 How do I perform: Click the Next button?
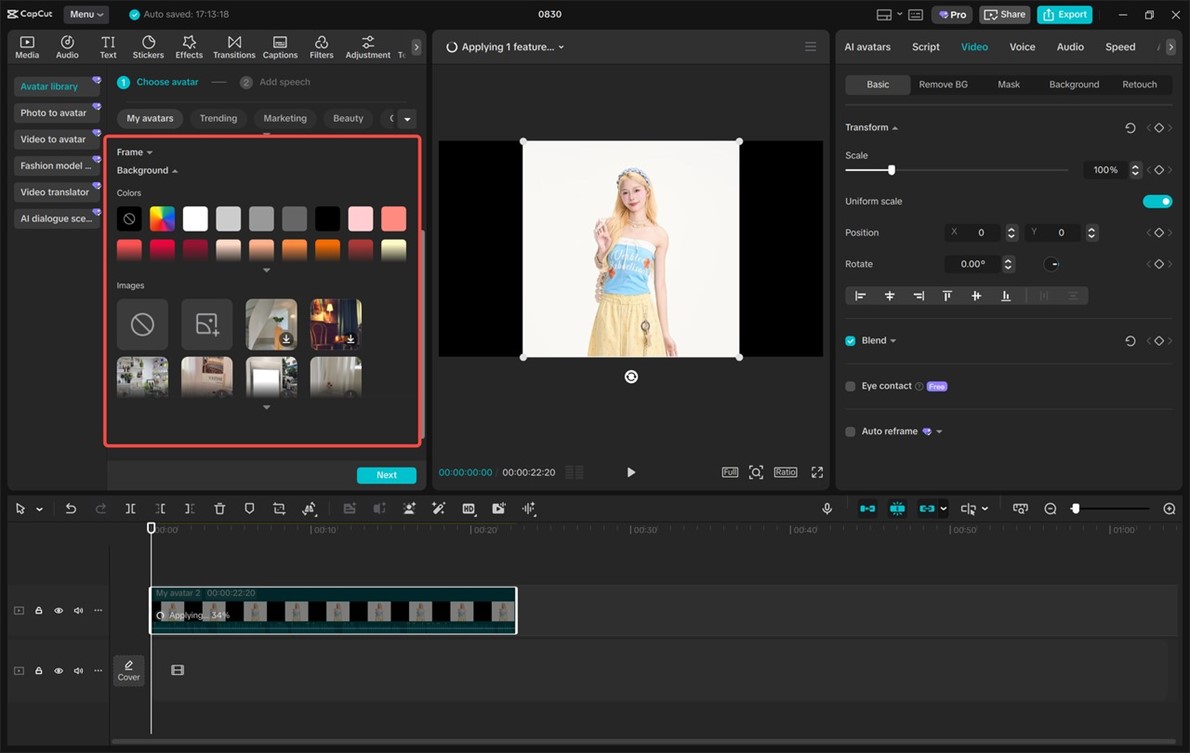click(386, 475)
